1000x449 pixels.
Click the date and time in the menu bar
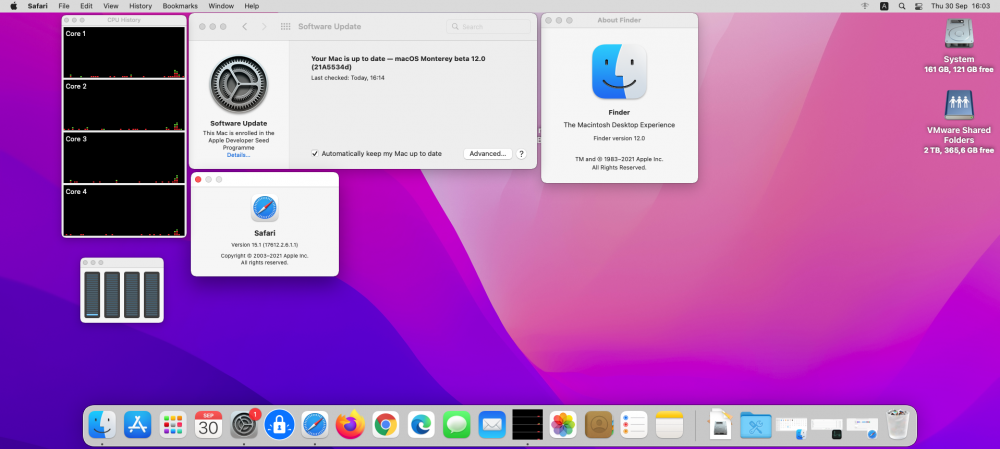tap(960, 6)
